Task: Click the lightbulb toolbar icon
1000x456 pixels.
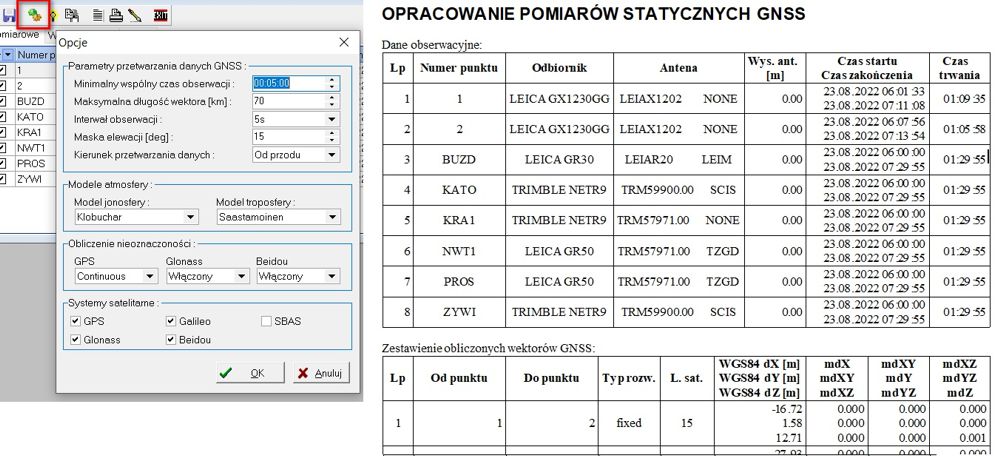Action: (52, 15)
